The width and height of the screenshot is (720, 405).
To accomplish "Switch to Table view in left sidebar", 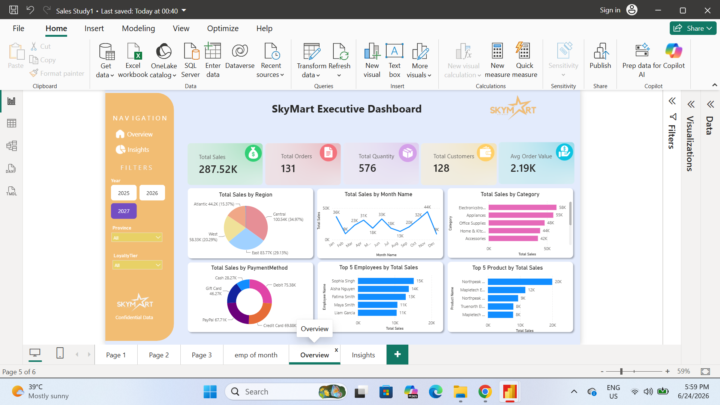I will point(11,123).
